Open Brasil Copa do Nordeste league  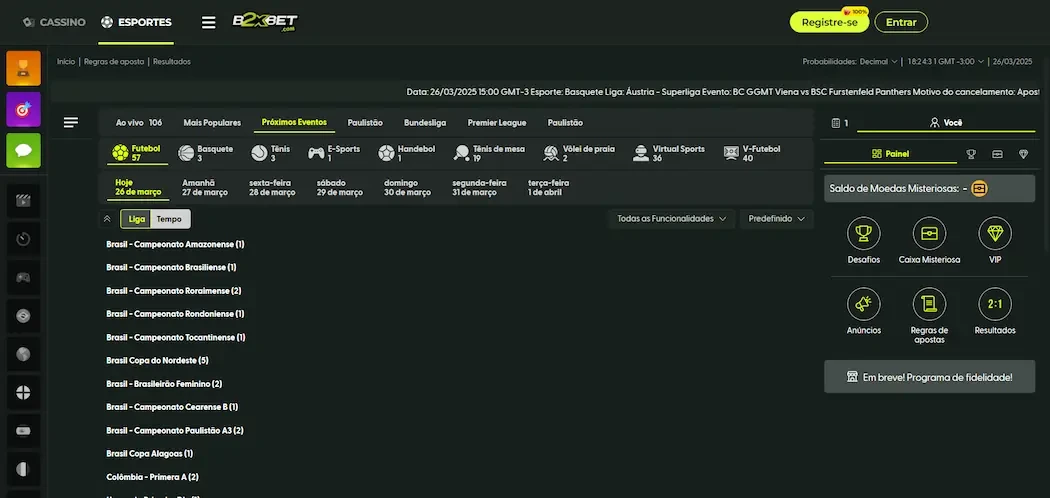157,360
